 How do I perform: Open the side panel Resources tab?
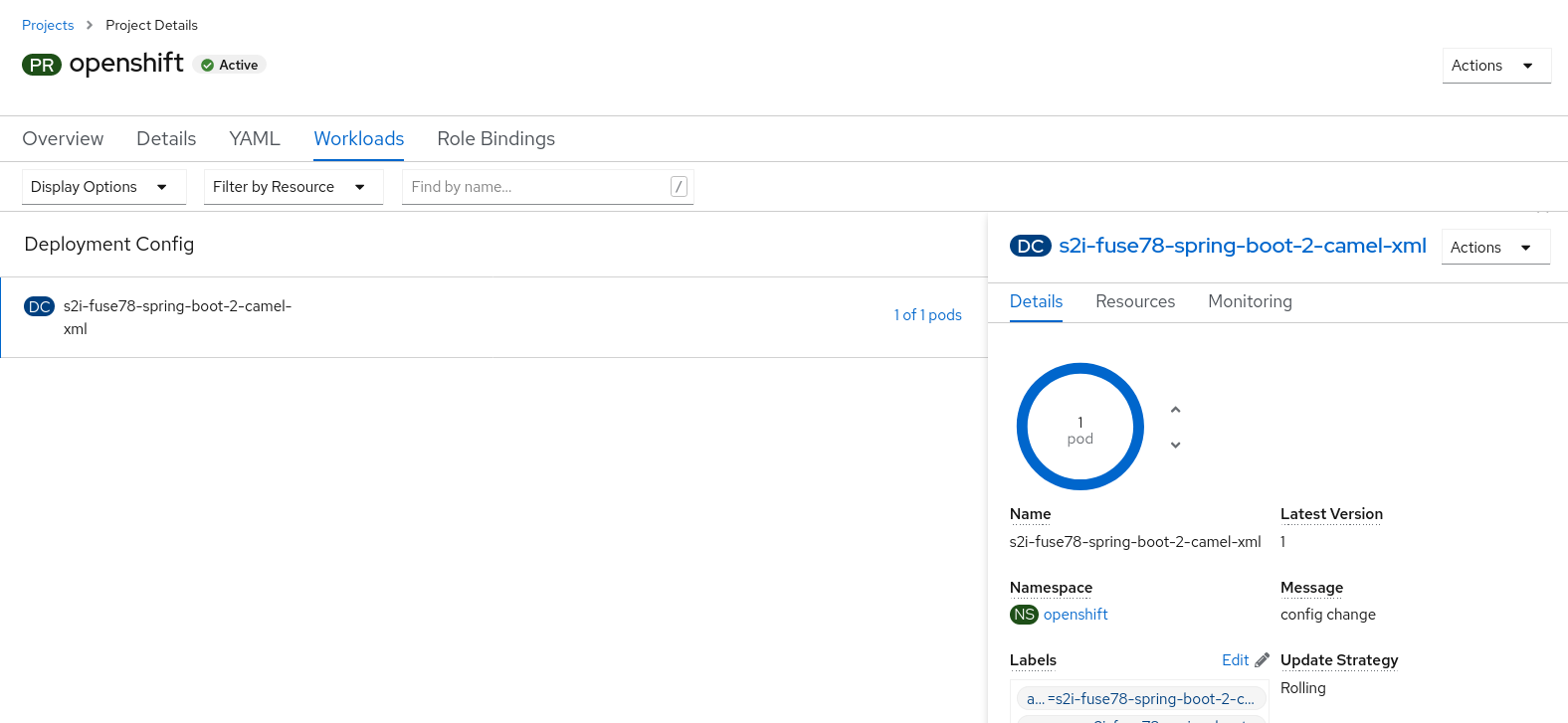point(1135,301)
